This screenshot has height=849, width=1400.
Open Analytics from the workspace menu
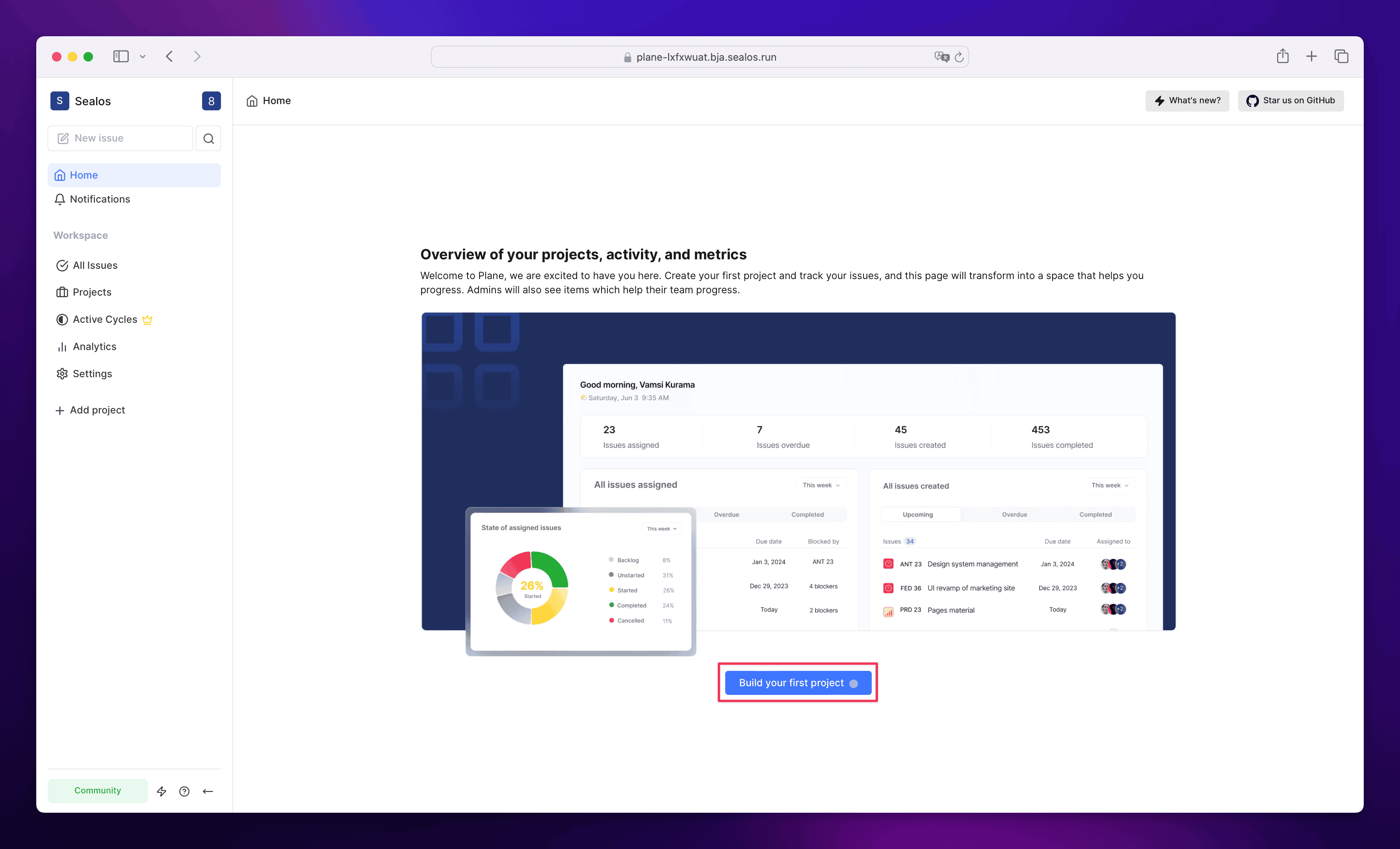click(94, 346)
